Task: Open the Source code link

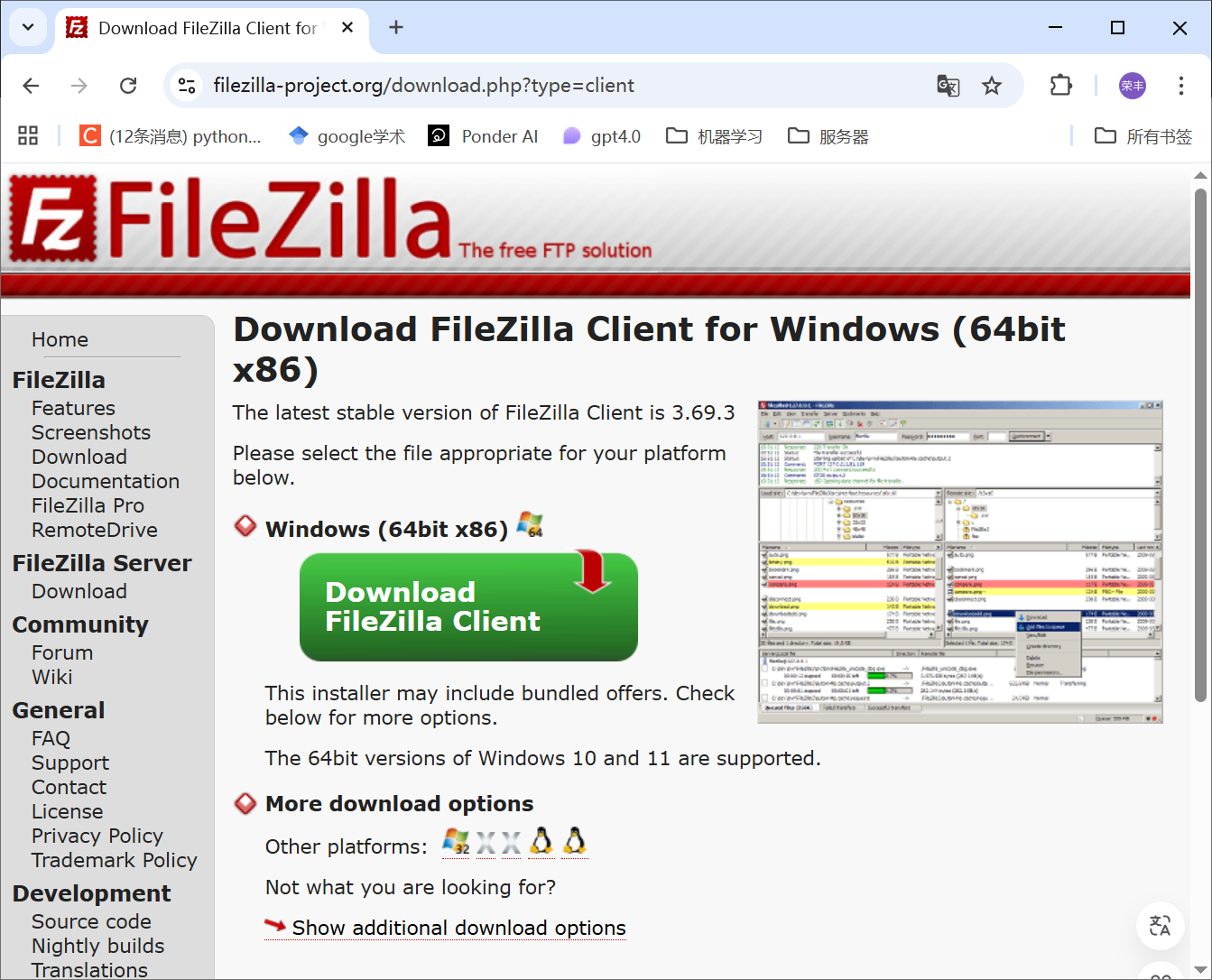Action: 91,921
